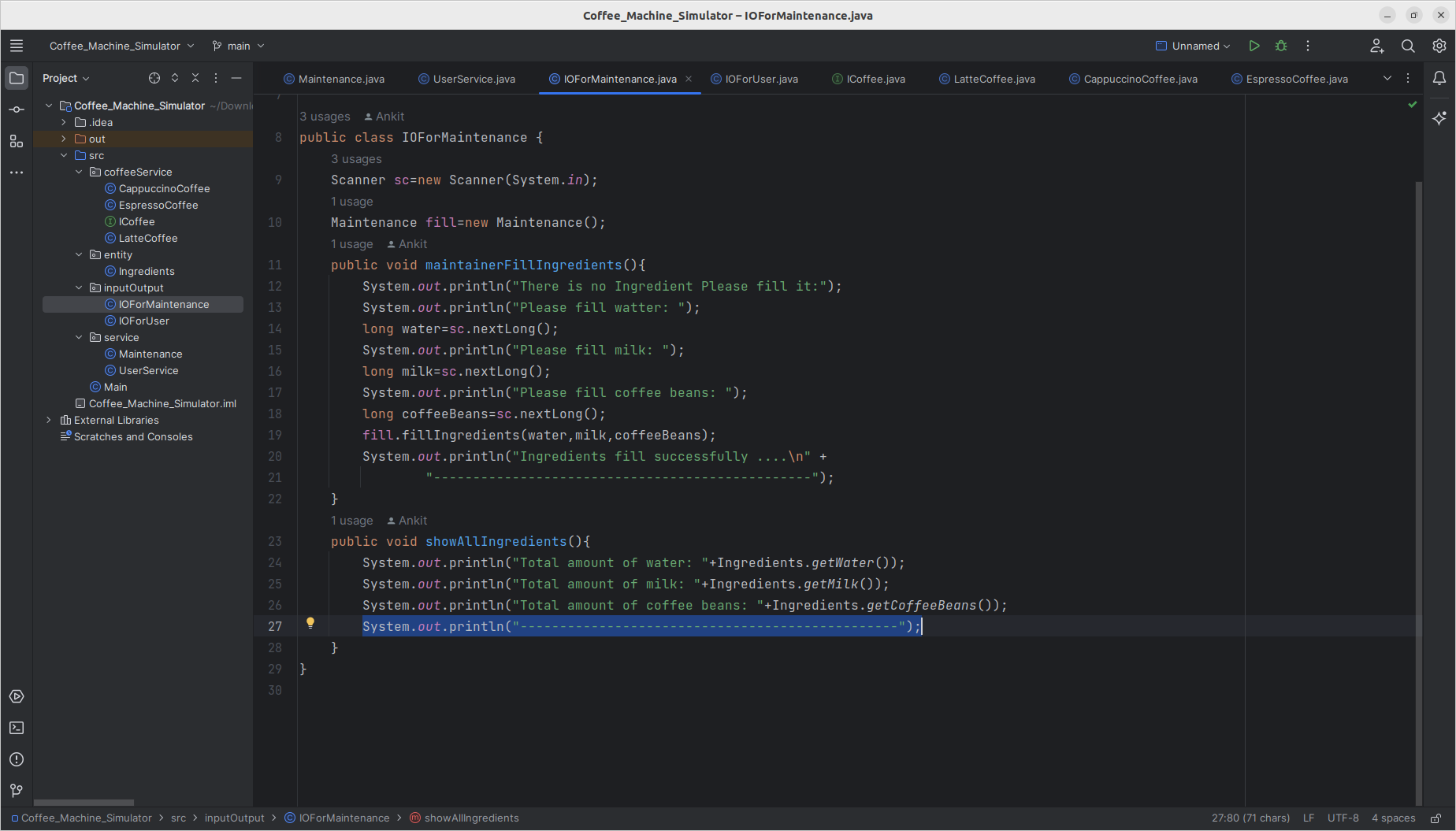
Task: Run the Unnamed configuration
Action: click(x=1254, y=46)
